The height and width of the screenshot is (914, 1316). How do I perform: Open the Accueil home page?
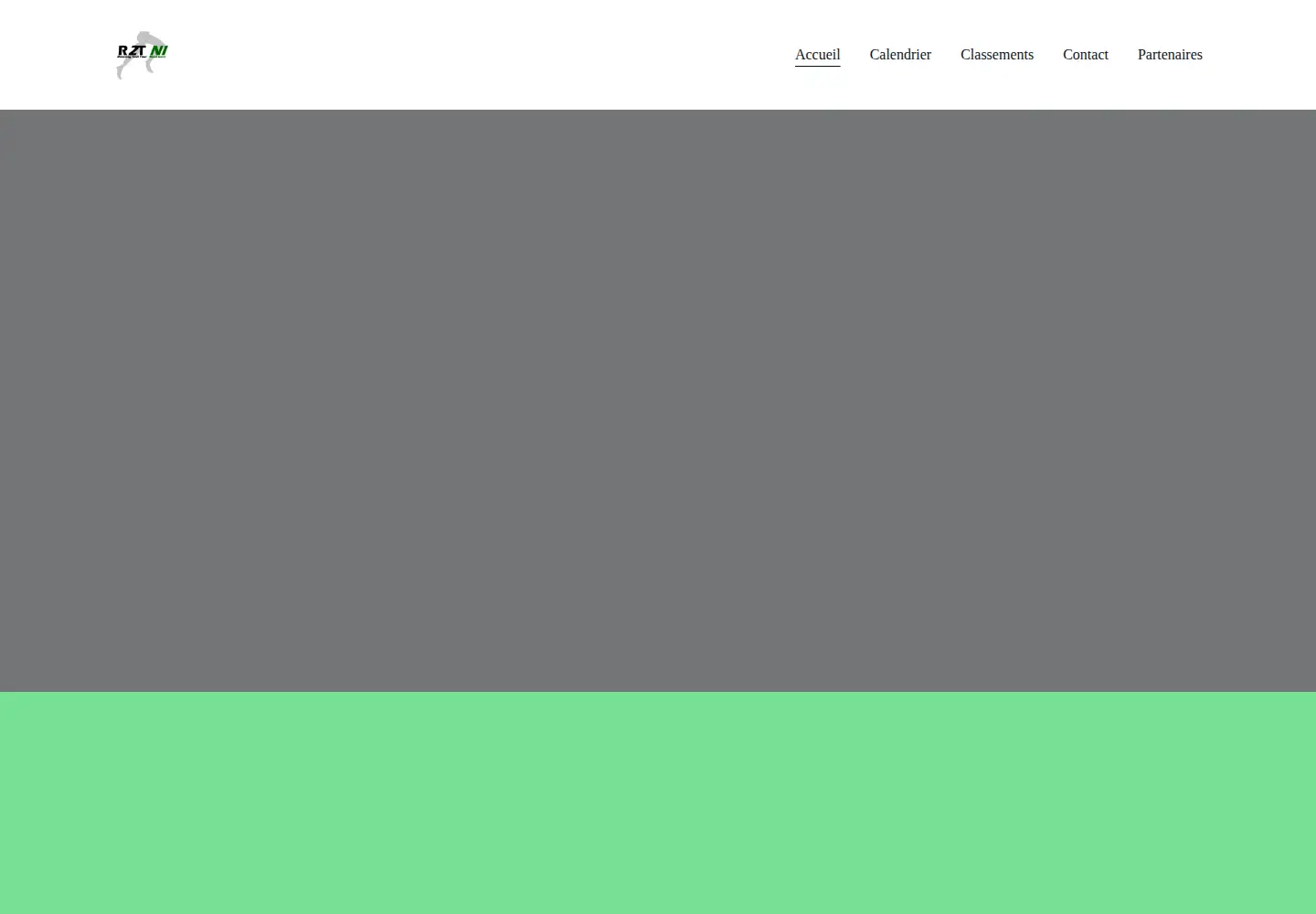click(817, 55)
